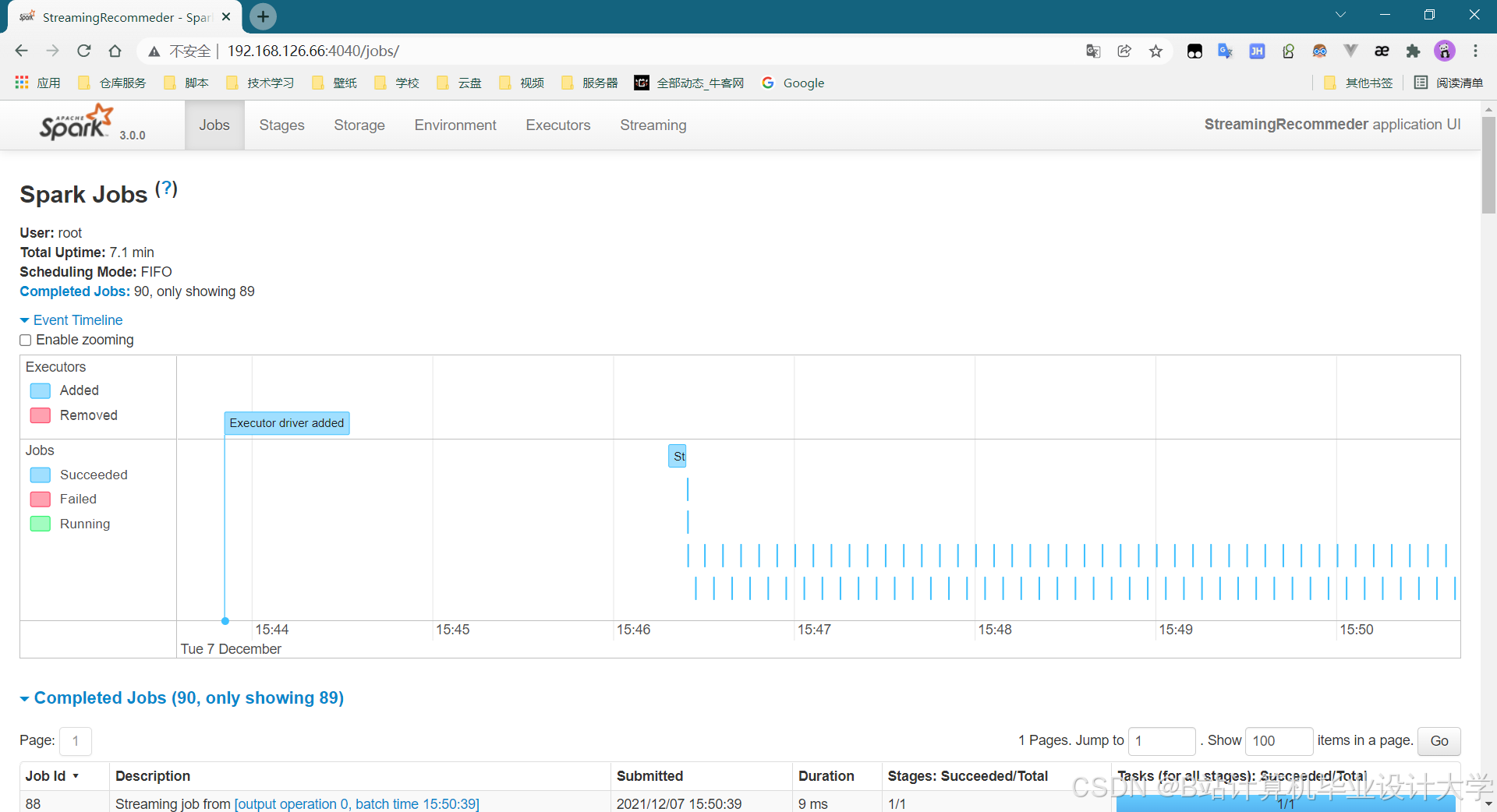This screenshot has width=1497, height=812.
Task: Open the 壁纸 bookmark folder
Action: (334, 83)
